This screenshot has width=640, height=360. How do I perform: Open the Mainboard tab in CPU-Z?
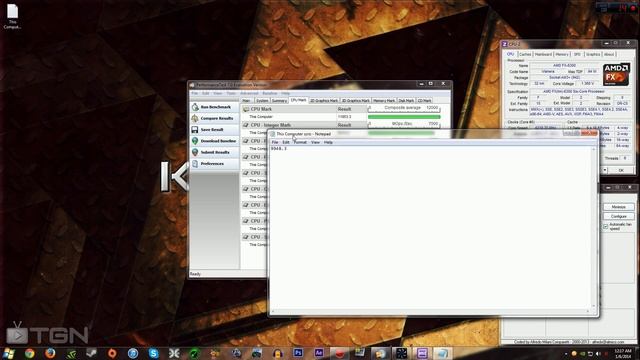[543, 54]
